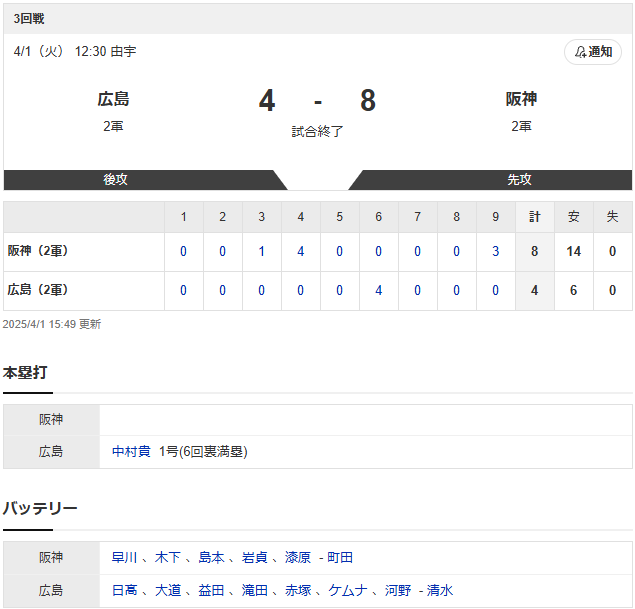Open pitcher 漆原 profile link
This screenshot has height=609, width=635.
(298, 558)
